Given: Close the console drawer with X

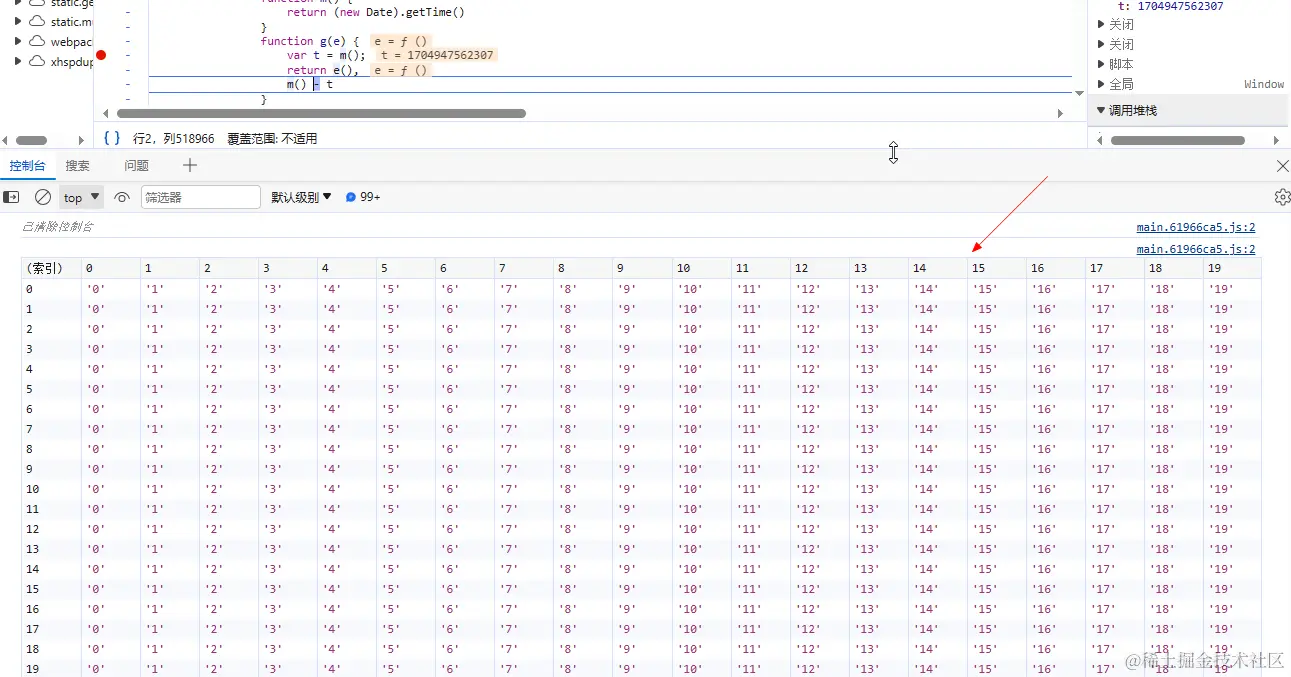Looking at the screenshot, I should coord(1282,165).
